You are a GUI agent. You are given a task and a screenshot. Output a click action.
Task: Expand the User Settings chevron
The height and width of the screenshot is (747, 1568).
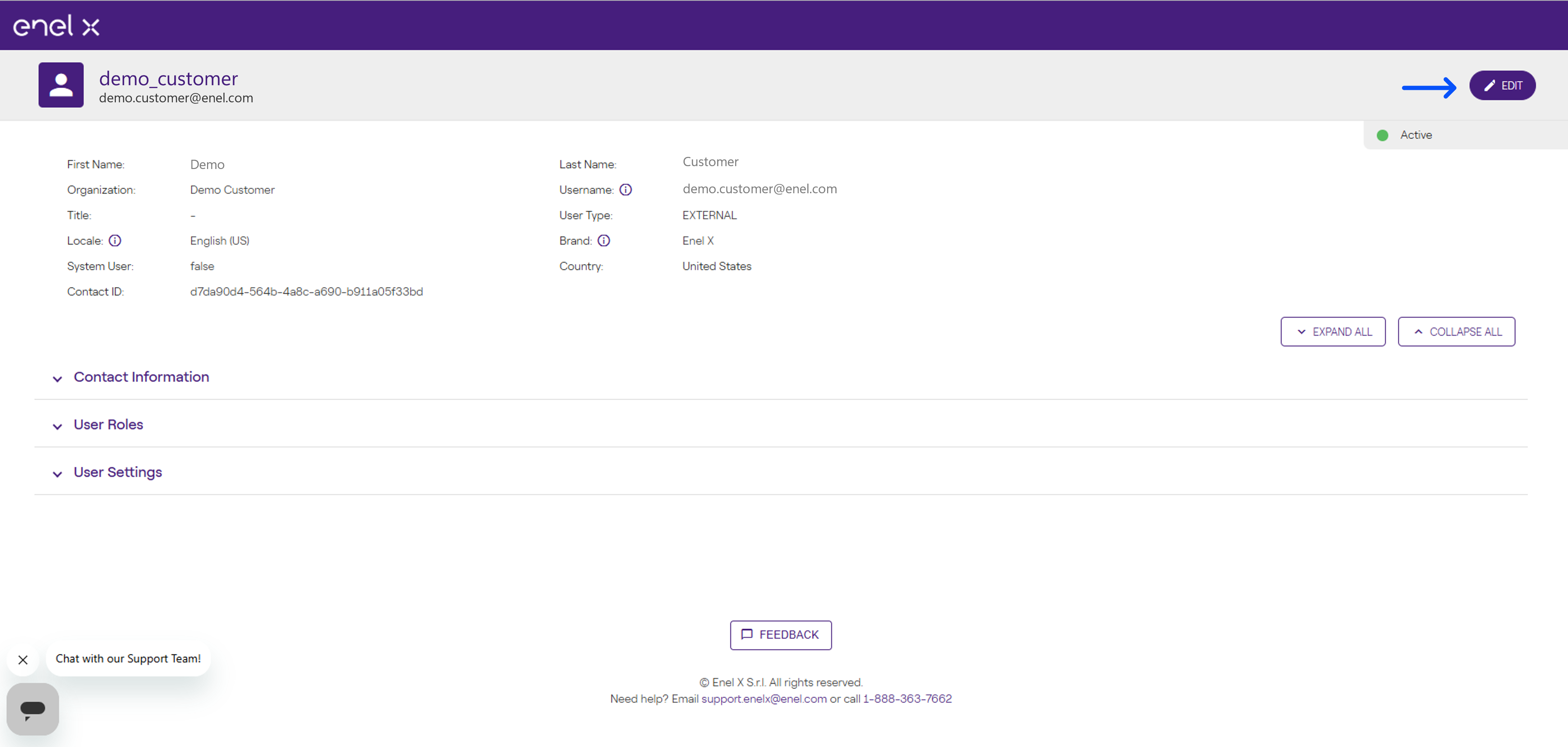pyautogui.click(x=57, y=474)
